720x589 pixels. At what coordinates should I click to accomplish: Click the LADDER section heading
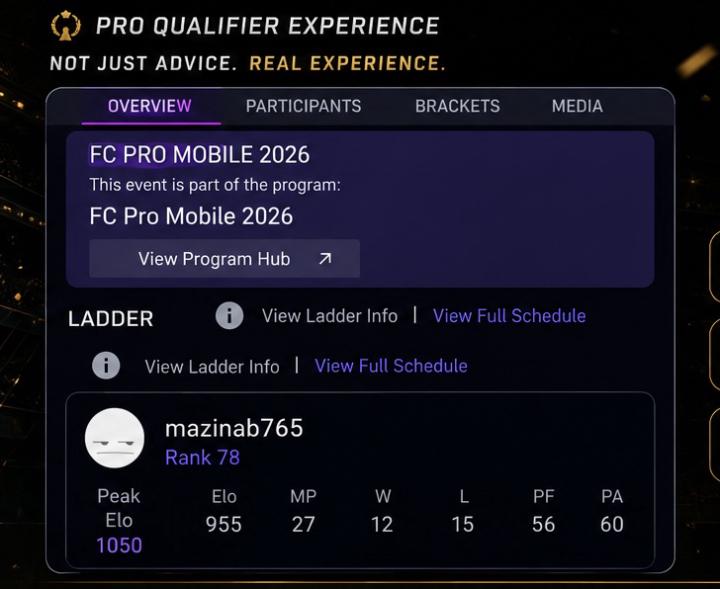(111, 319)
